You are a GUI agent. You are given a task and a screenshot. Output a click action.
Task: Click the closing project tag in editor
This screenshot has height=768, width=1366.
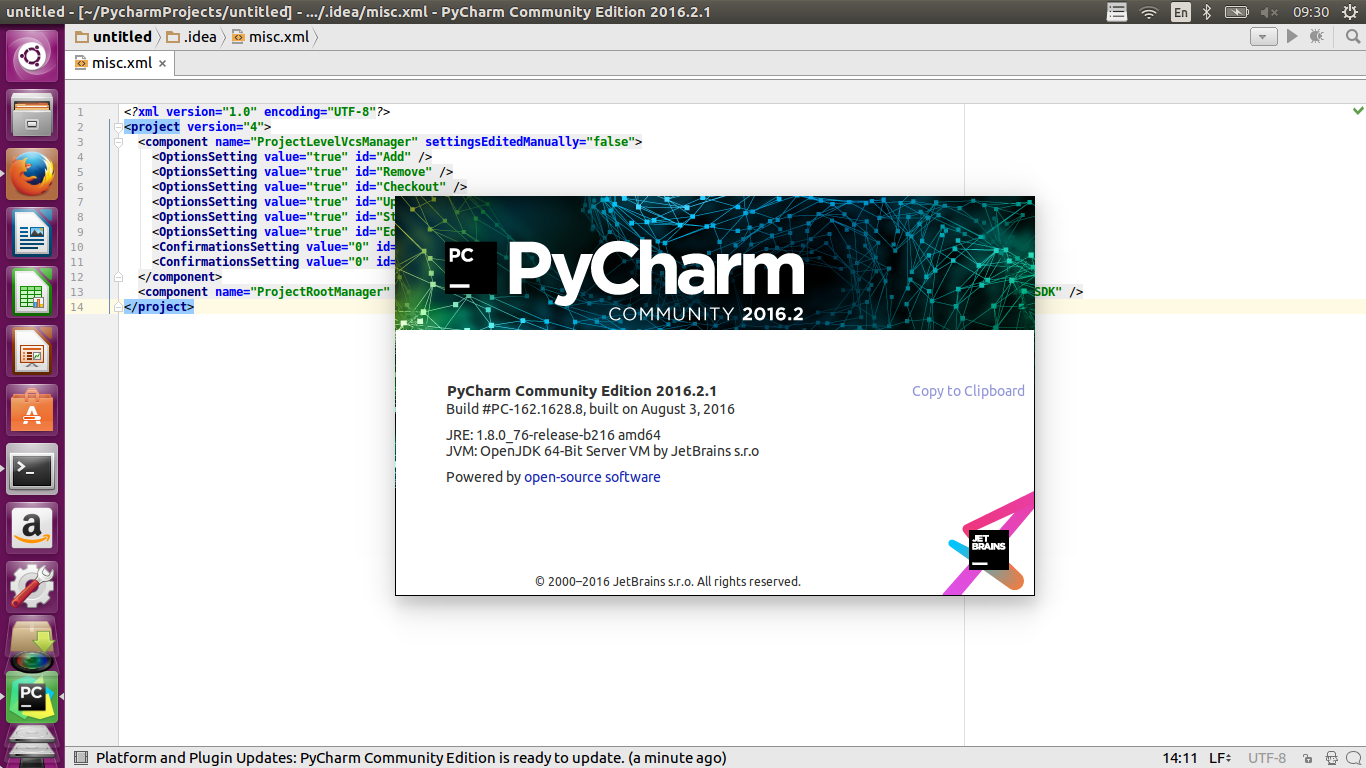click(159, 307)
